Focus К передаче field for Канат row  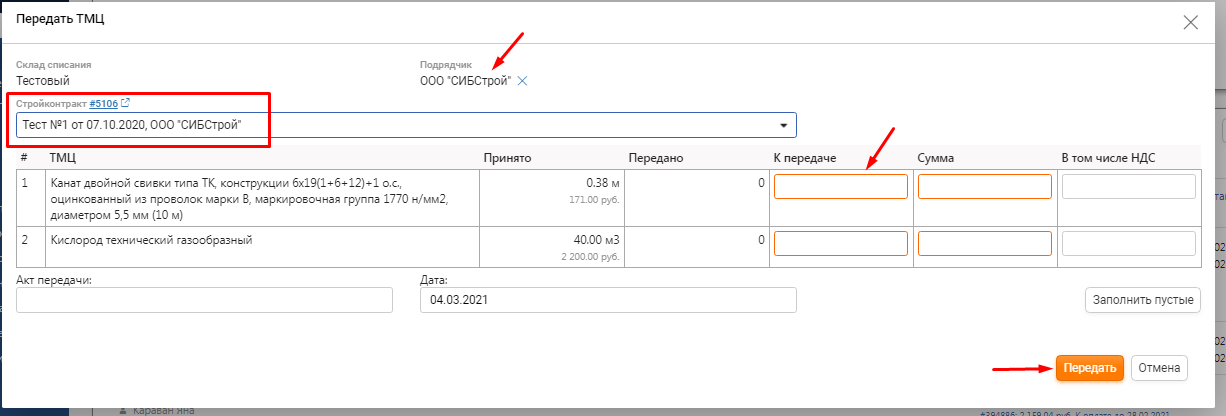pyautogui.click(x=840, y=187)
